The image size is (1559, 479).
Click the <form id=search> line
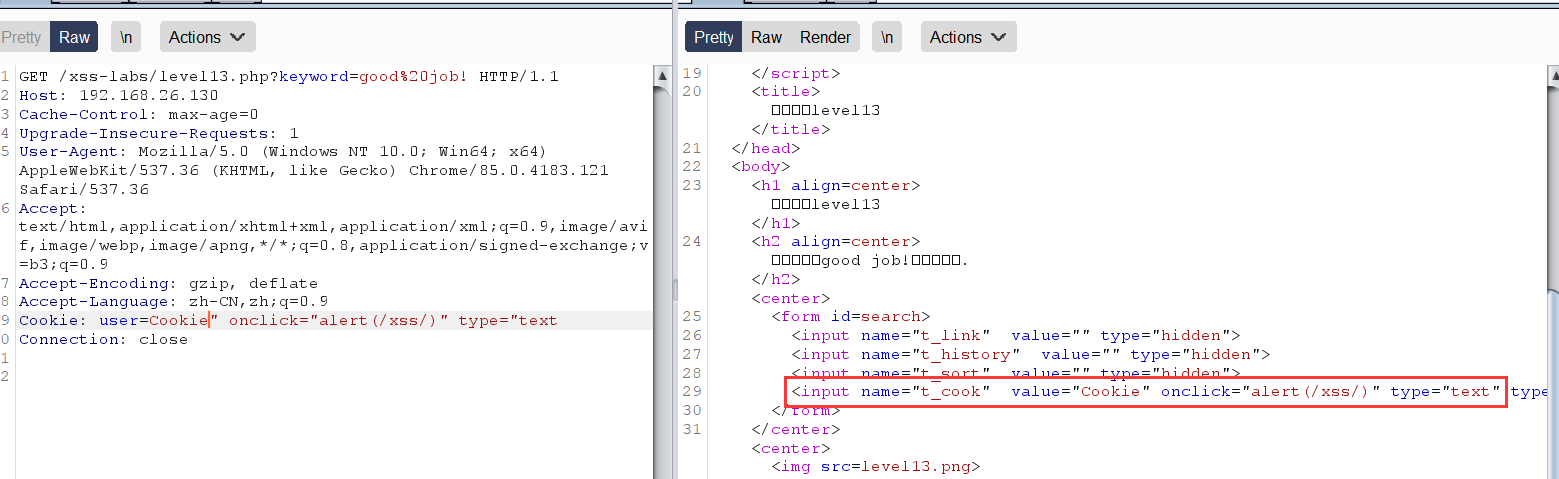(851, 317)
